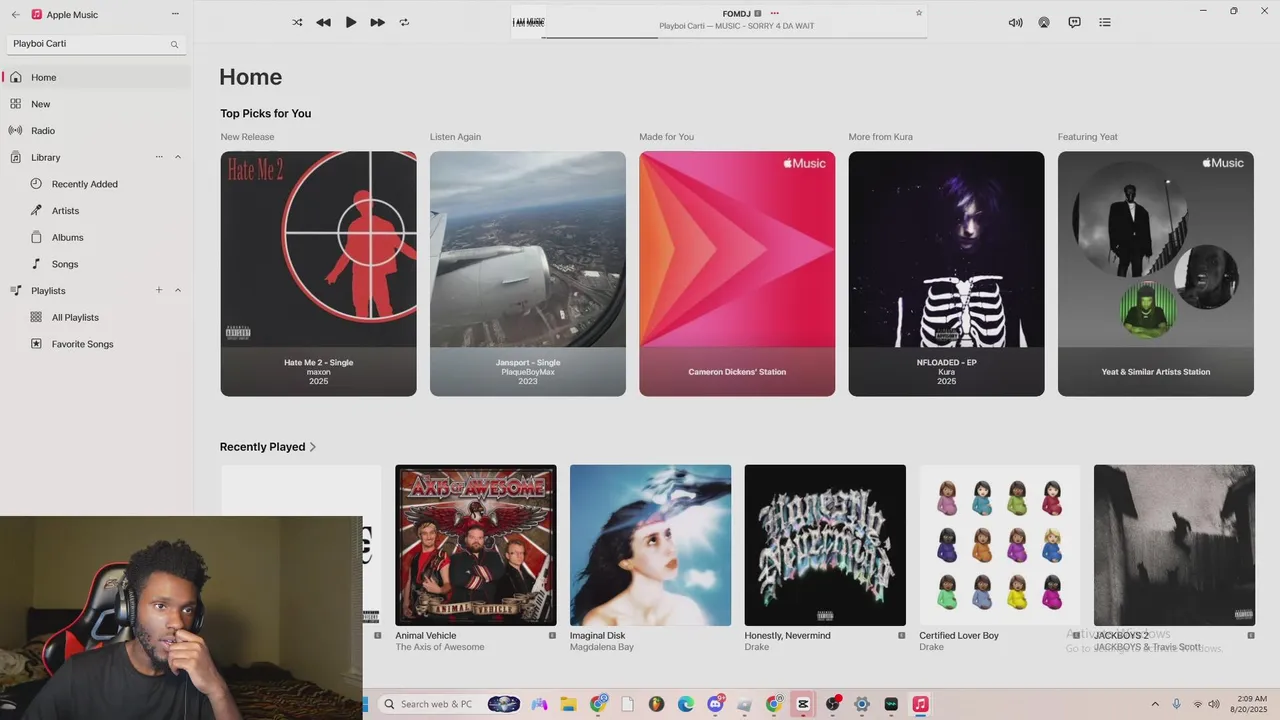Open the Jansport - Single card
Screen dimensions: 1280x720
pyautogui.click(x=528, y=273)
